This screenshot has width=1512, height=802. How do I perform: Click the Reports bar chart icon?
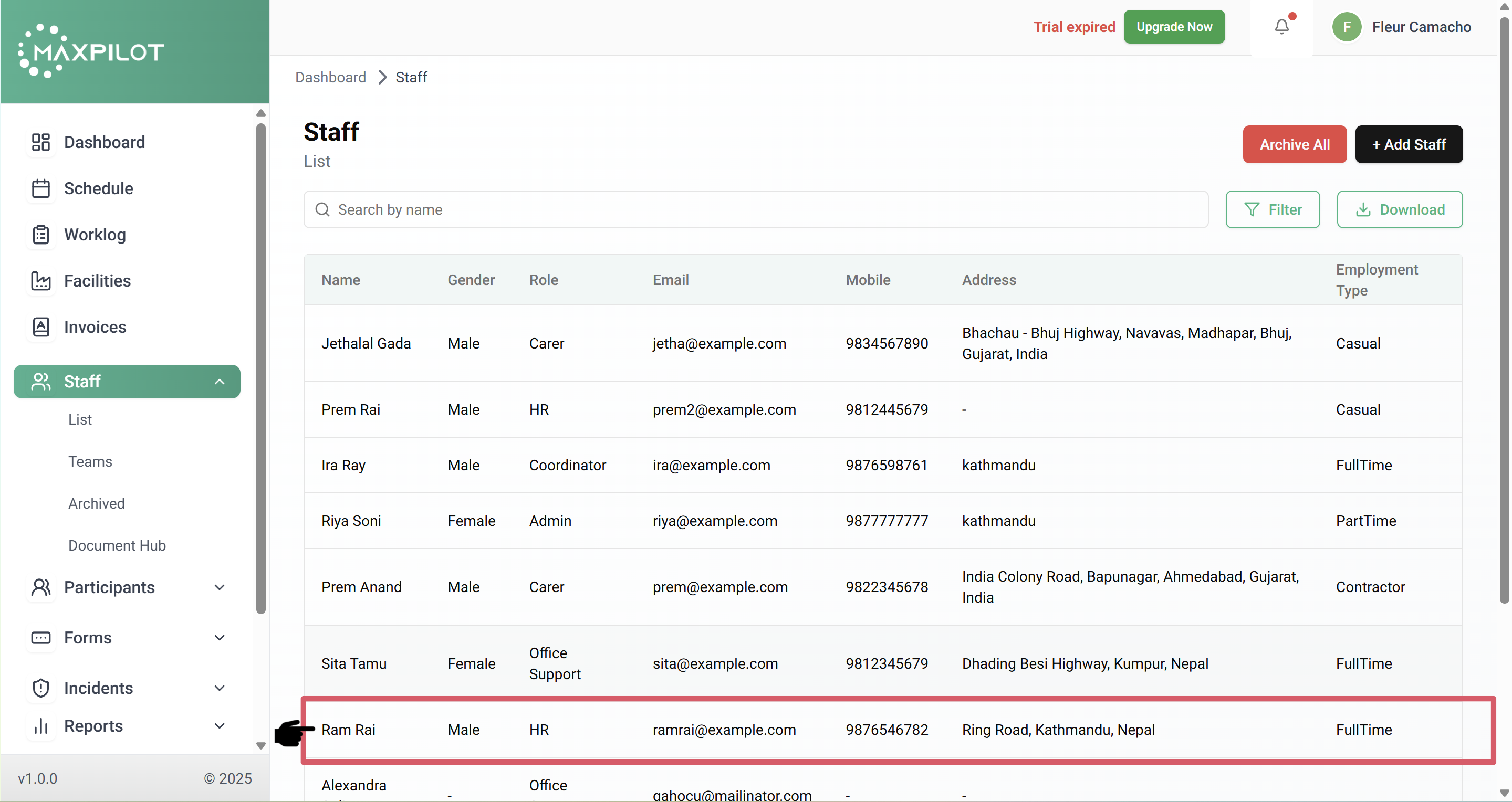[40, 726]
